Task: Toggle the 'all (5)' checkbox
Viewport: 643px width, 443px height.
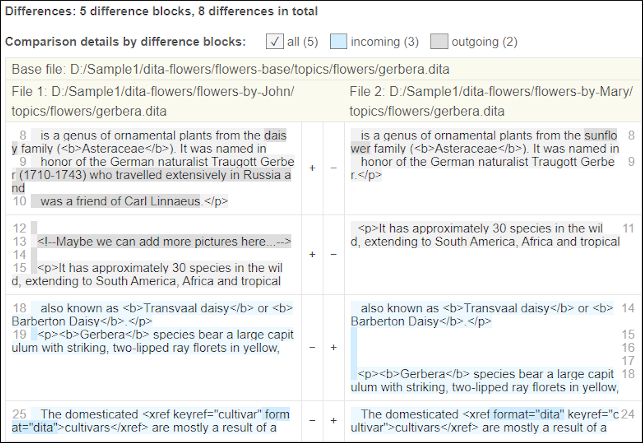Action: pos(275,41)
